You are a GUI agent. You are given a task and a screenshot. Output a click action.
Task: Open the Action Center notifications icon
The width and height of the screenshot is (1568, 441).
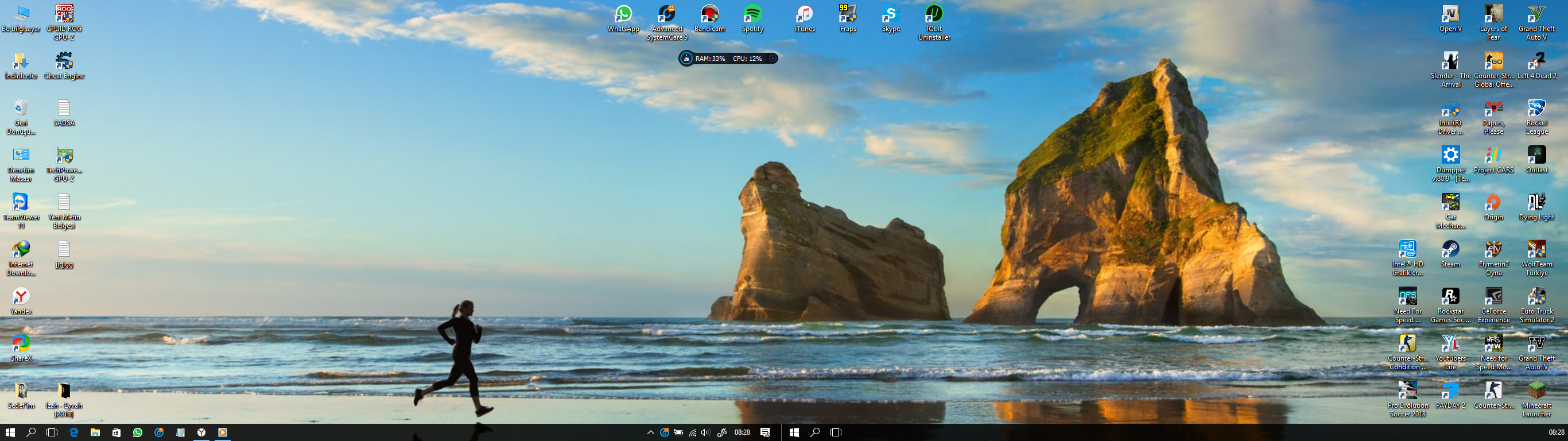[x=765, y=432]
